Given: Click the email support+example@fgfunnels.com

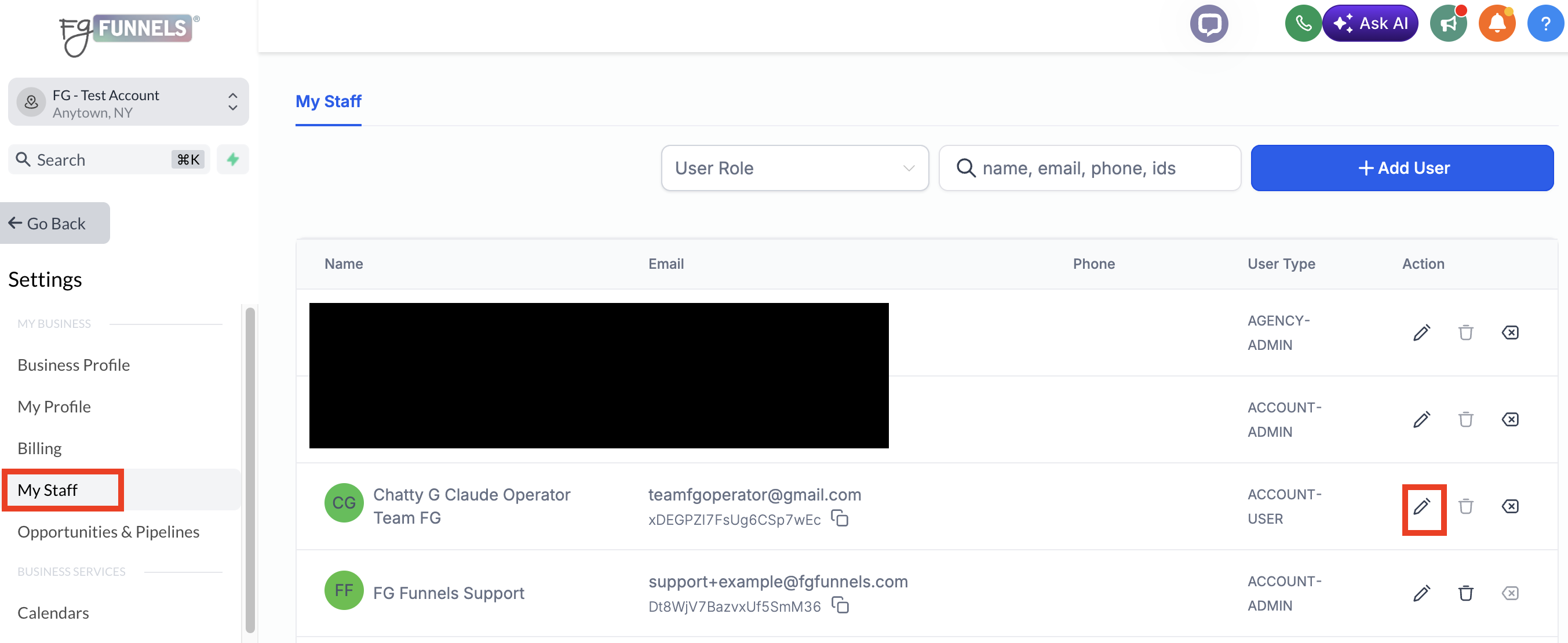Looking at the screenshot, I should (x=778, y=582).
